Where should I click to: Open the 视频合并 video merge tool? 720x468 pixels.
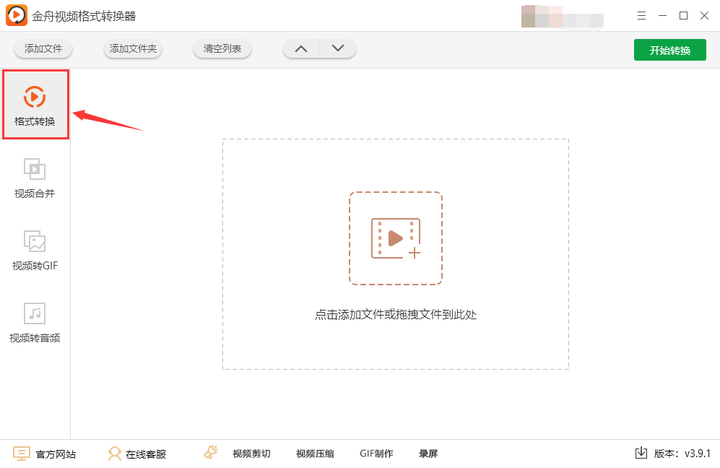tap(35, 178)
